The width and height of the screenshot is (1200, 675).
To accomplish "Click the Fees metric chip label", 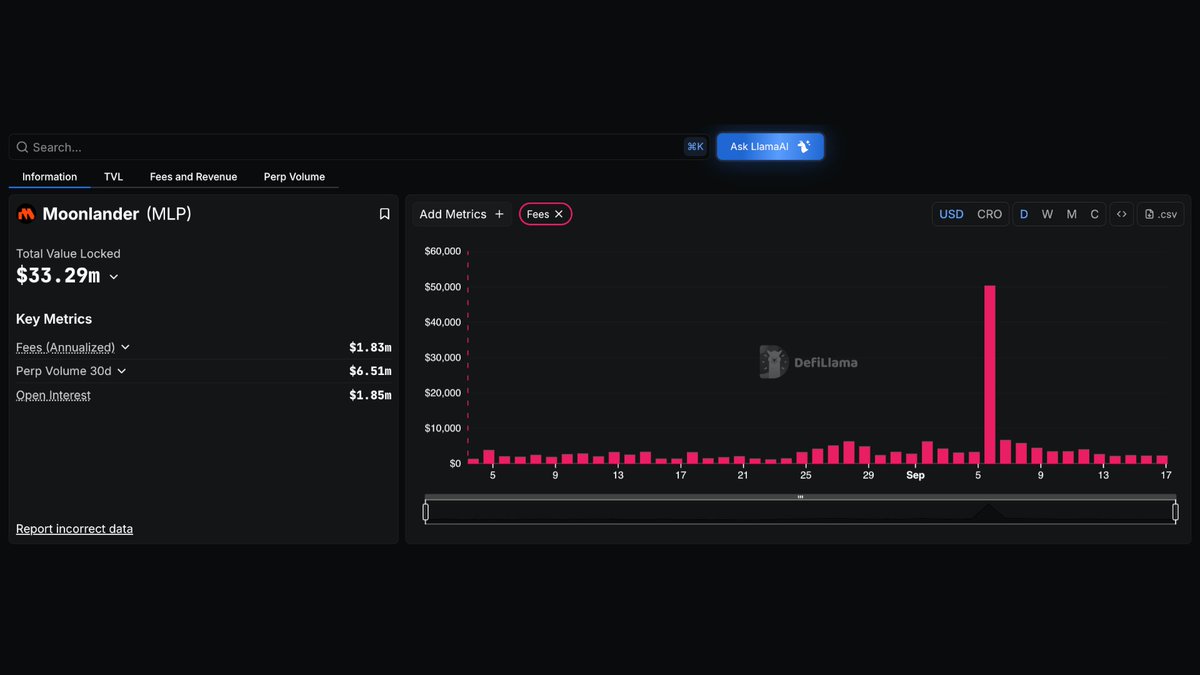I will click(538, 214).
